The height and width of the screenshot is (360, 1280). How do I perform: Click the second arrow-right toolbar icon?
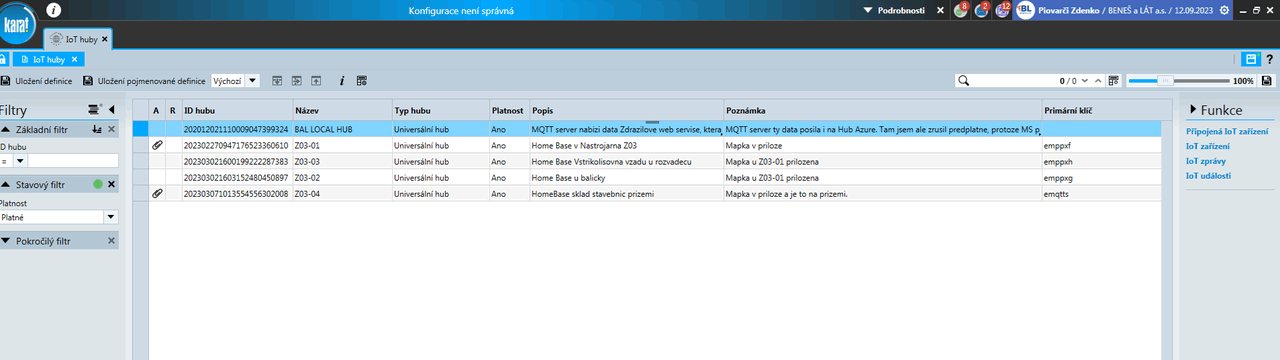click(x=297, y=80)
